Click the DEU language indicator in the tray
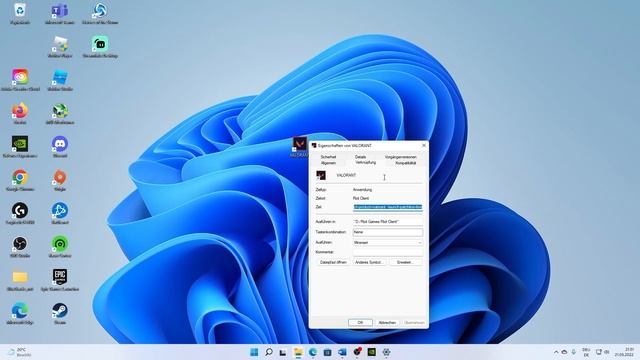Screen dimensions: 640x360 pyautogui.click(x=586, y=352)
